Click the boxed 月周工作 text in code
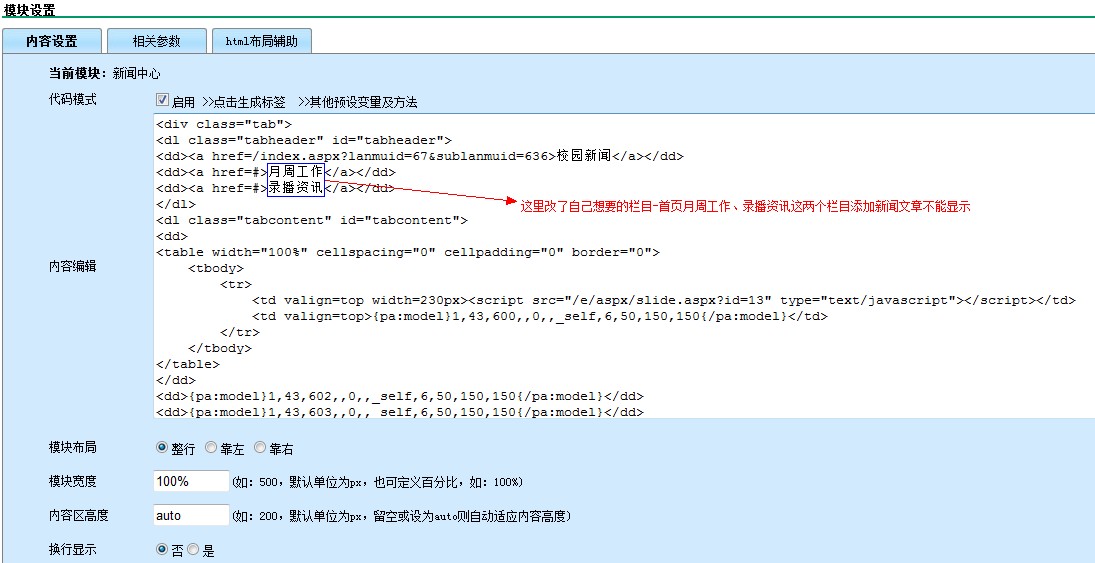The width and height of the screenshot is (1095, 563). [x=295, y=172]
